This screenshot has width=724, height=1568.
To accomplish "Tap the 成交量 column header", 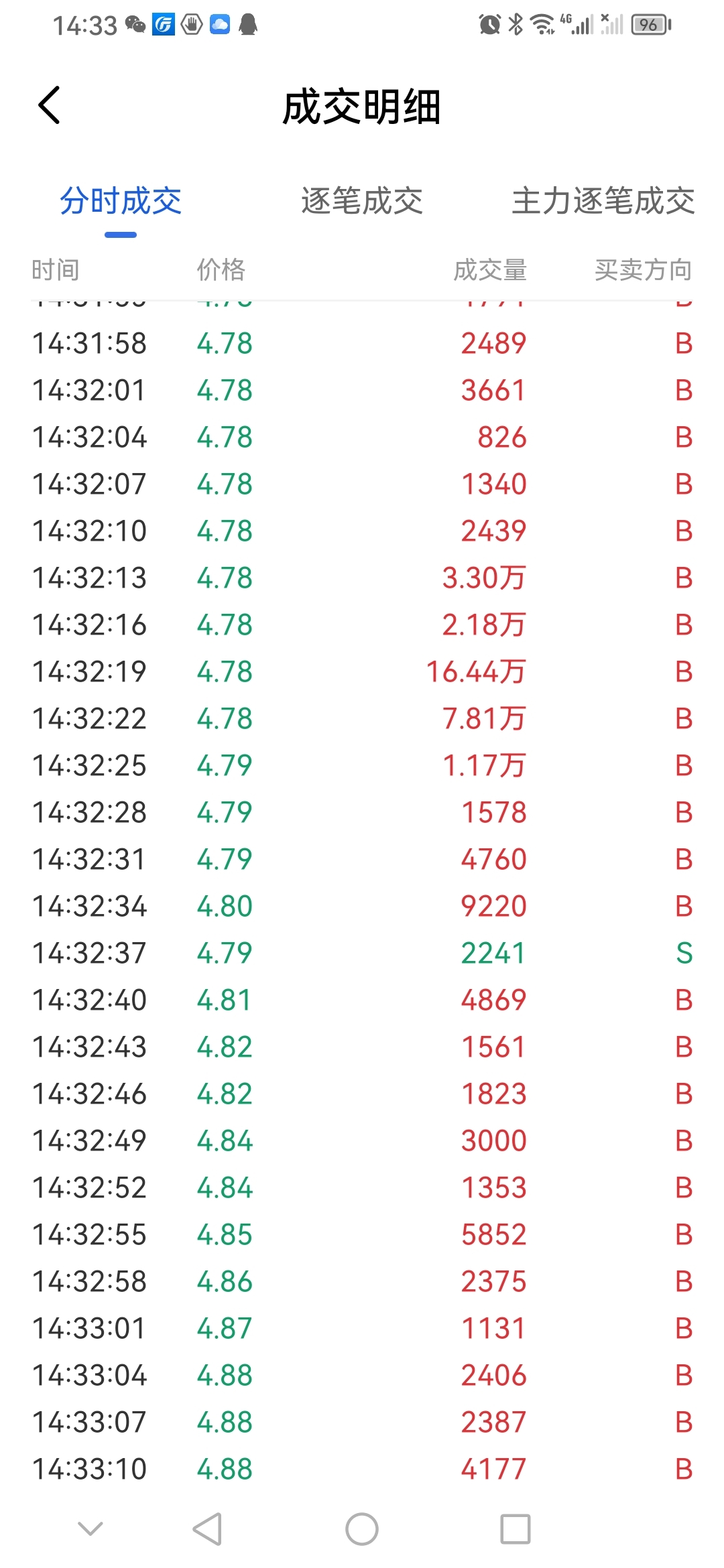I will 490,270.
